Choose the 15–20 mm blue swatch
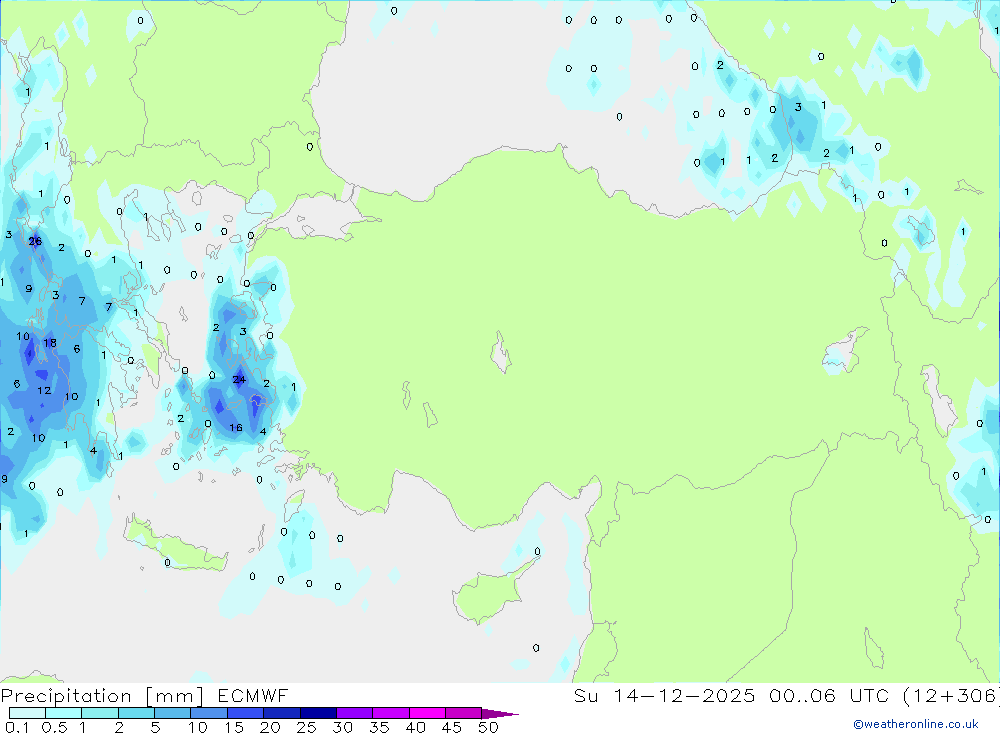Screen dimensions: 1000x733 [246, 713]
